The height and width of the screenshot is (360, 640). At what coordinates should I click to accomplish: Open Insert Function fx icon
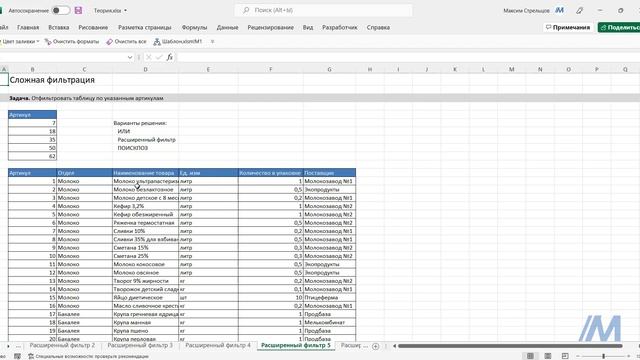pyautogui.click(x=170, y=57)
